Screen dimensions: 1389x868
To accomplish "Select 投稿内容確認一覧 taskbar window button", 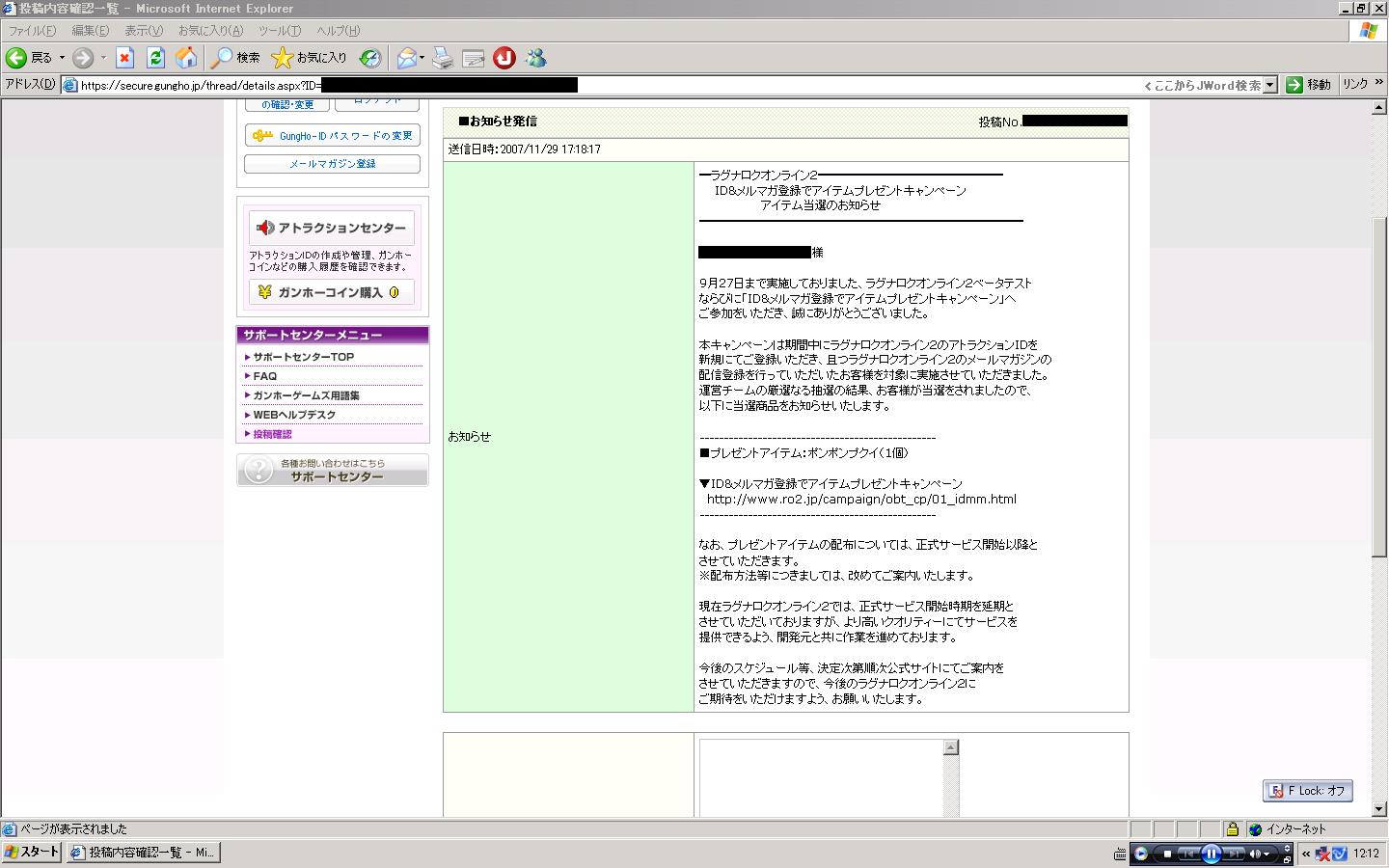I will (x=143, y=853).
